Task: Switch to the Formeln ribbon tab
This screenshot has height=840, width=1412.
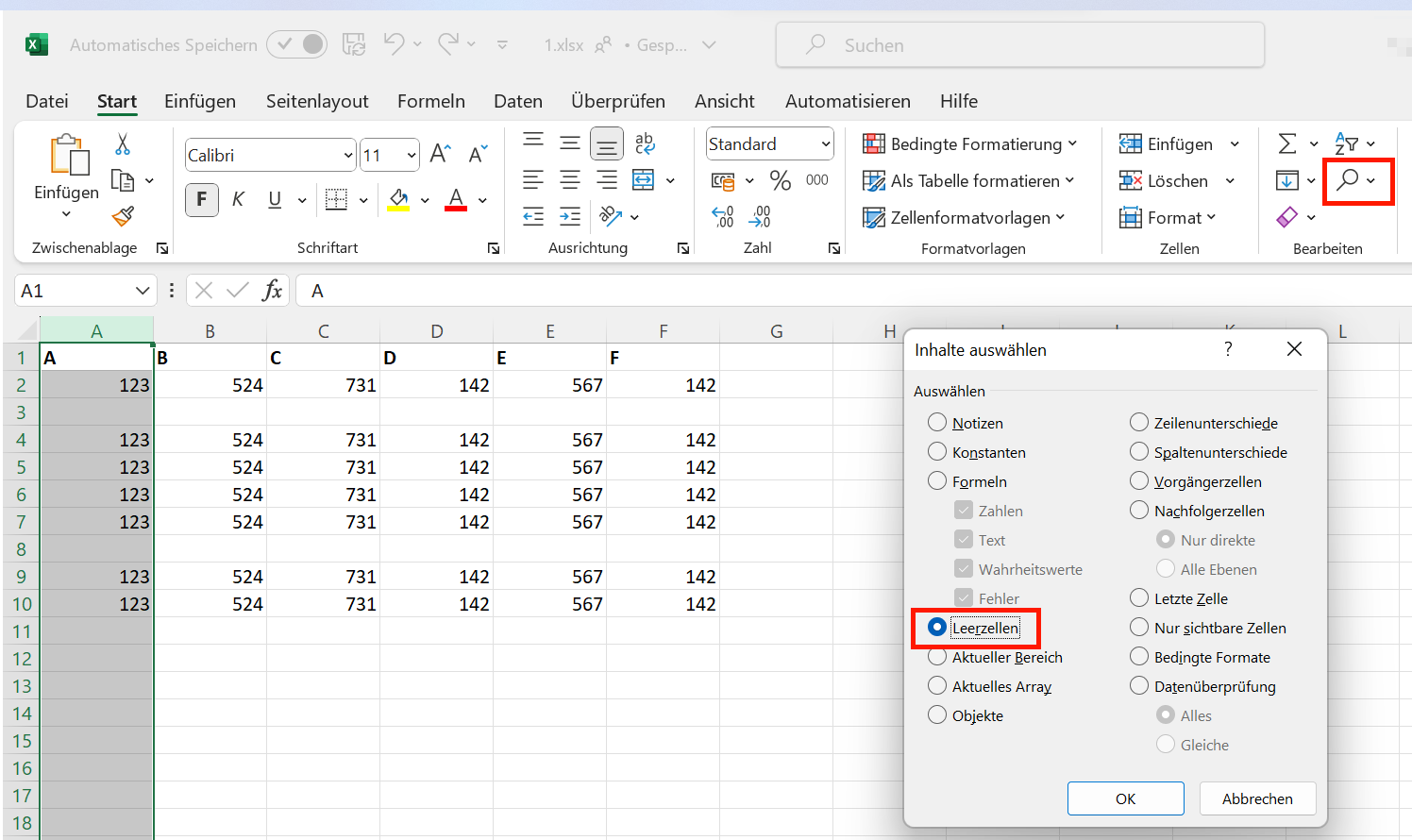Action: pos(431,101)
